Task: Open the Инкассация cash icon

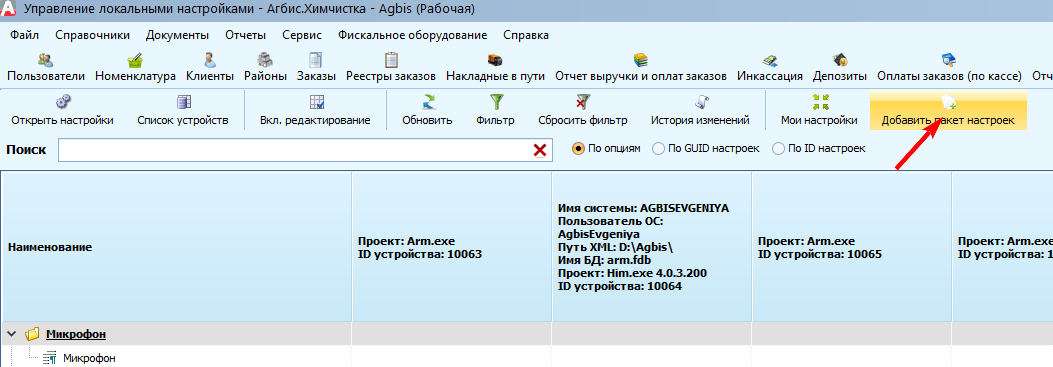Action: (x=770, y=68)
